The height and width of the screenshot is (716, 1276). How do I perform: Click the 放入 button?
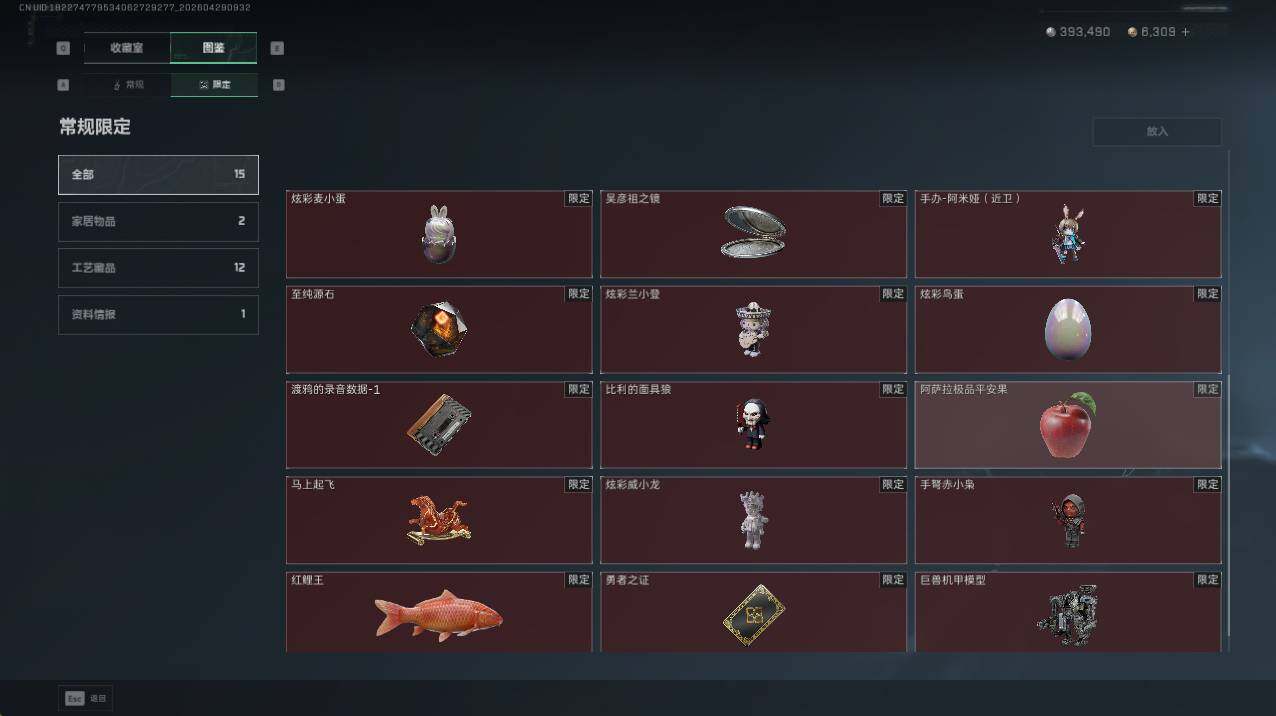coord(1157,131)
